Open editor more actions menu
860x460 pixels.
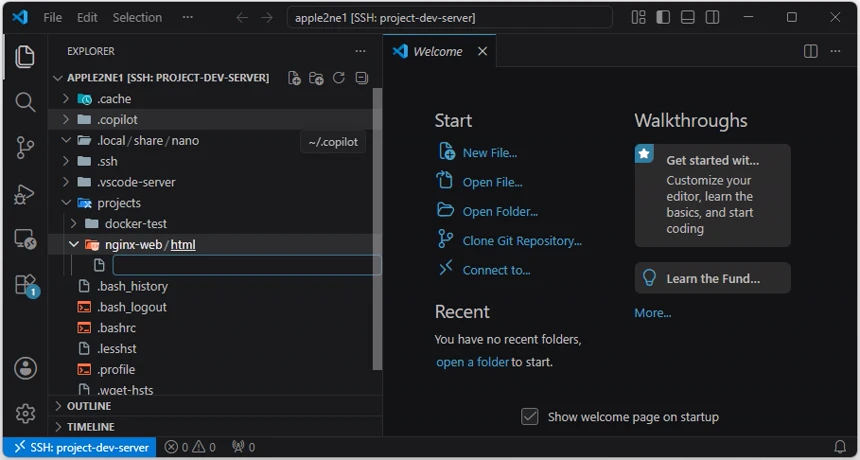click(835, 51)
